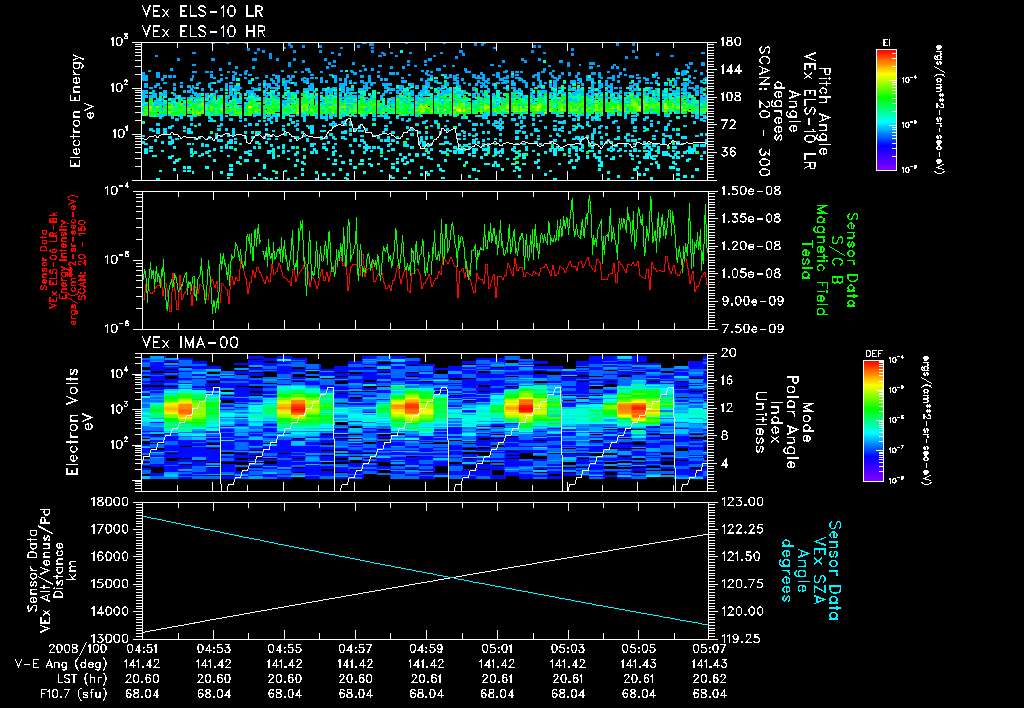
Task: Click the VEx ELS-10 HR title
Action: pos(203,31)
